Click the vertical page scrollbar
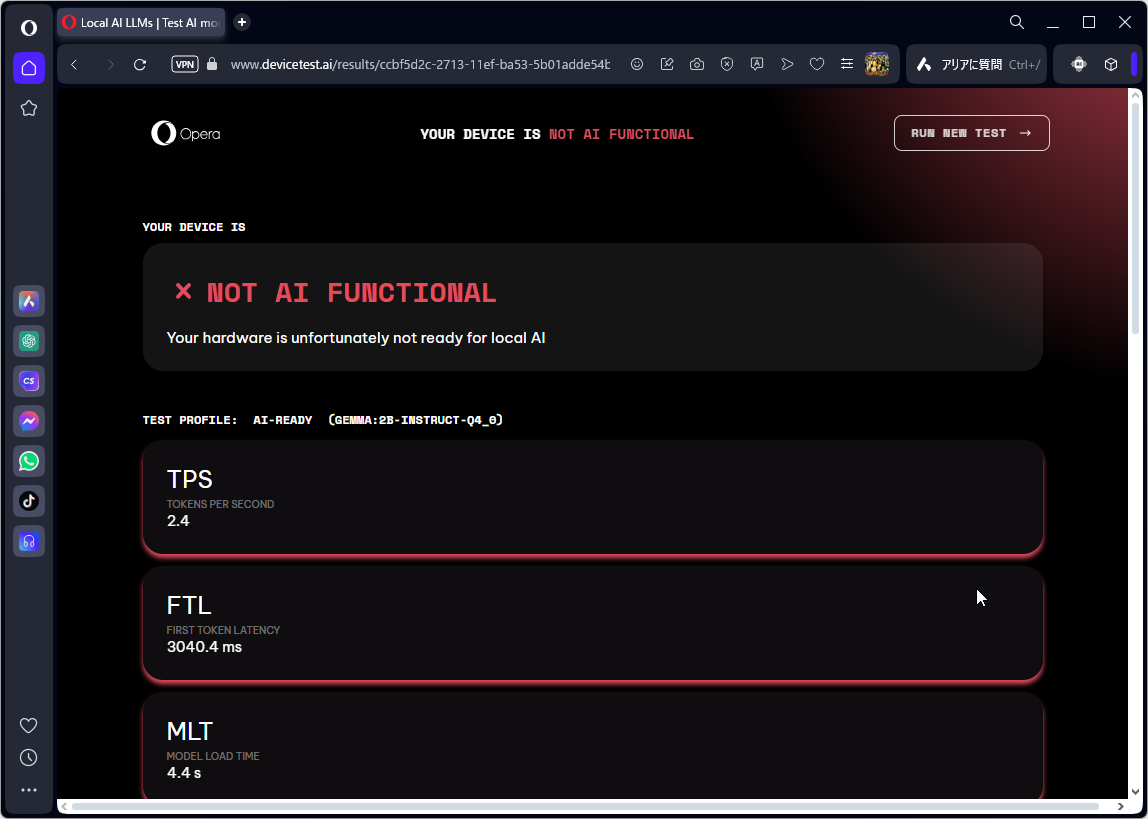The height and width of the screenshot is (819, 1148). pyautogui.click(x=1135, y=220)
